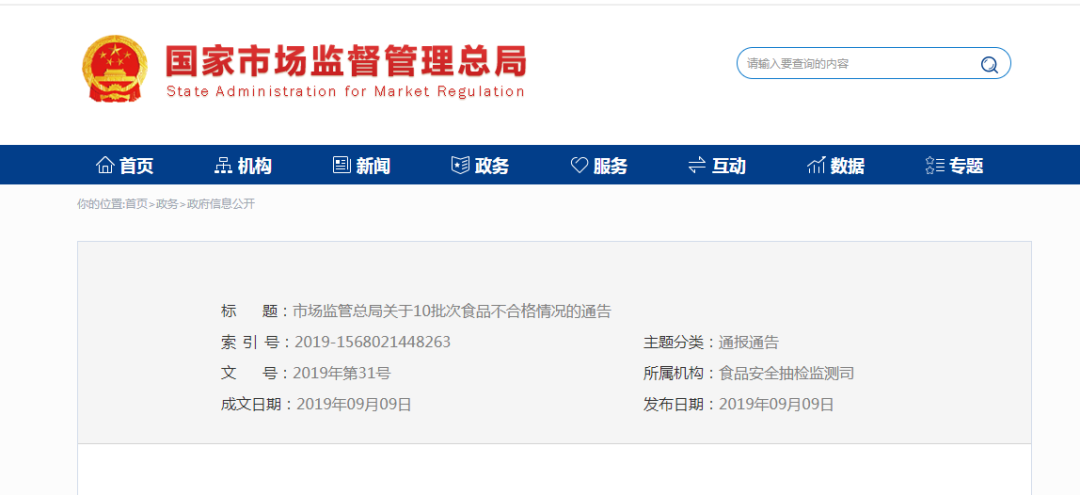
Task: Click the shield icon beside 政务
Action: pyautogui.click(x=460, y=165)
